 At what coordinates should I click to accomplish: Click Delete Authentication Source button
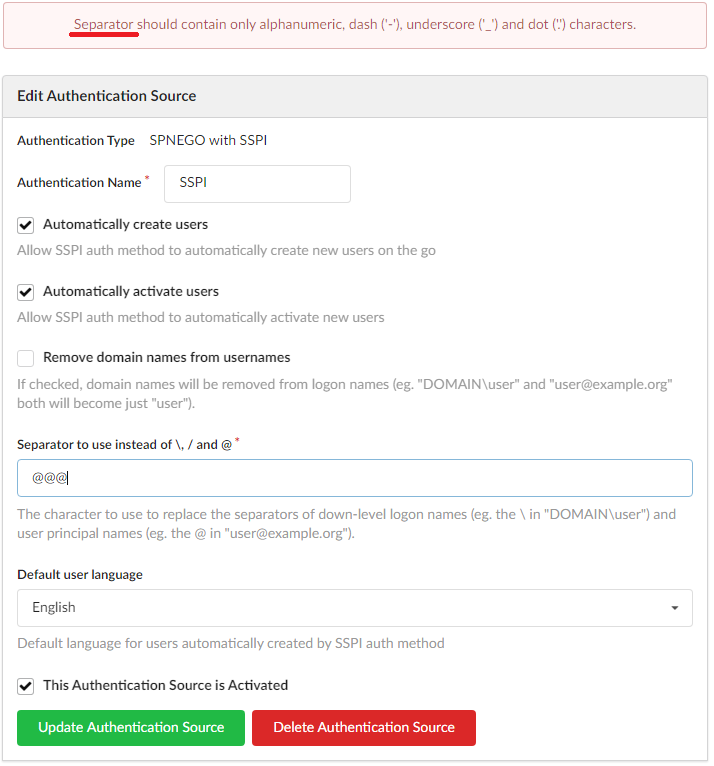364,727
